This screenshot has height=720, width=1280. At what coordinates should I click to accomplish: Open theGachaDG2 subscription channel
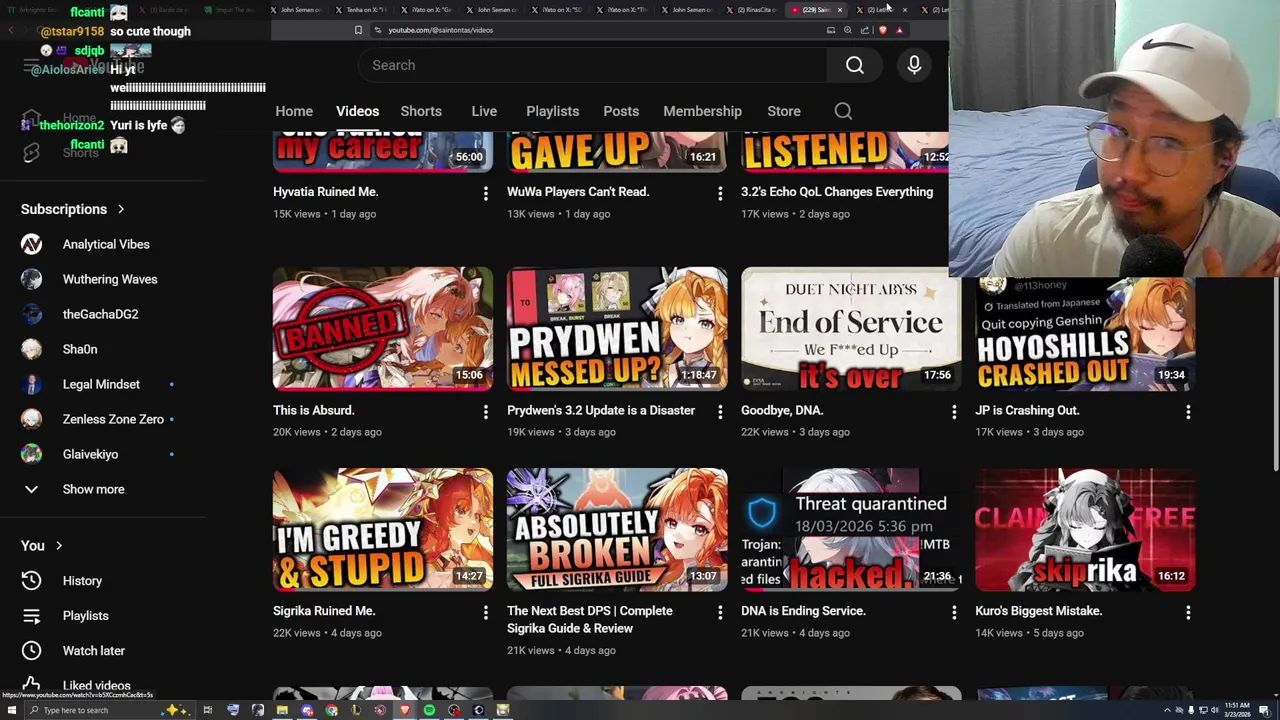click(100, 315)
